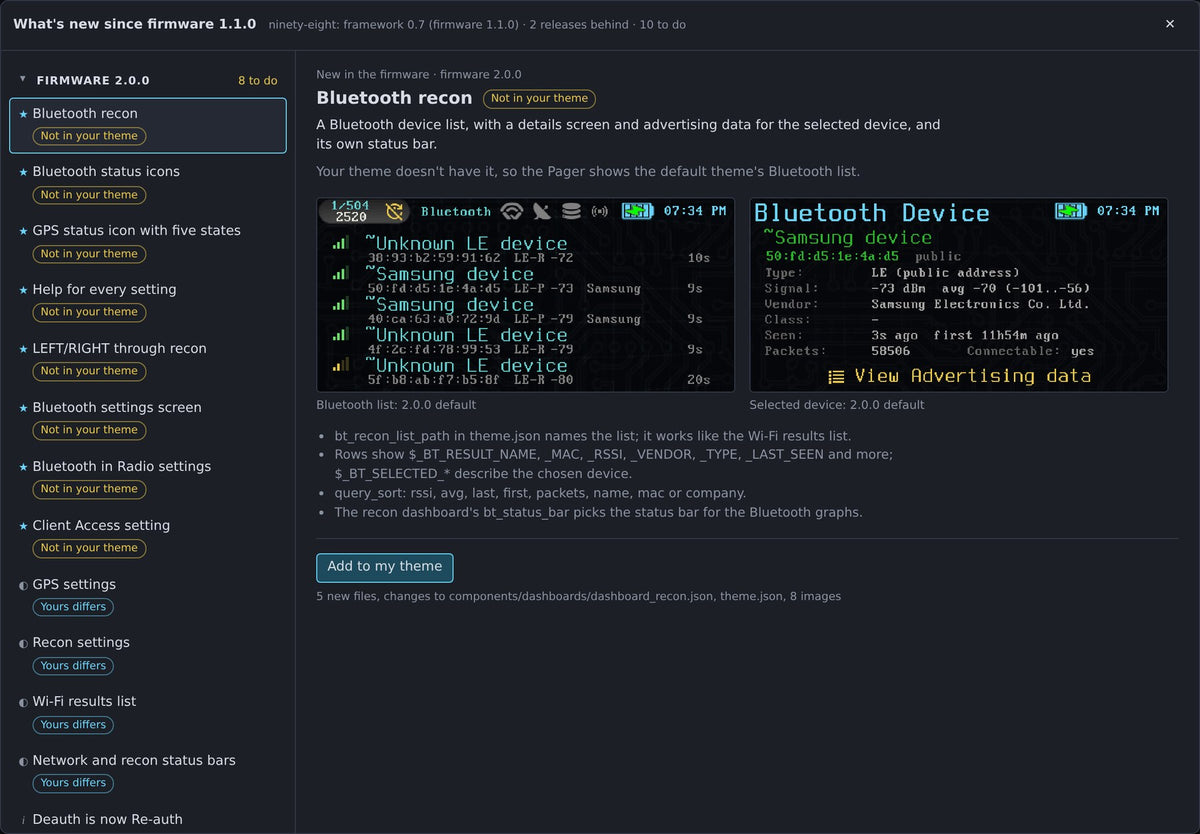
Task: Click the '8 to do' counter
Action: pos(258,80)
